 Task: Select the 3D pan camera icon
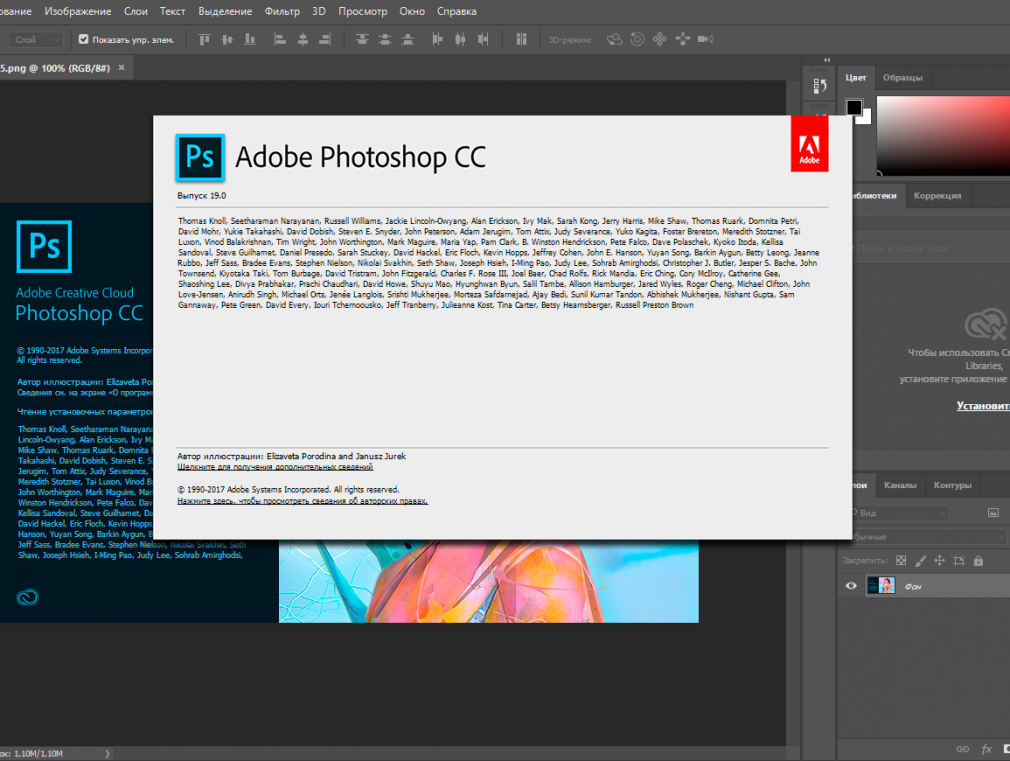pyautogui.click(x=660, y=39)
